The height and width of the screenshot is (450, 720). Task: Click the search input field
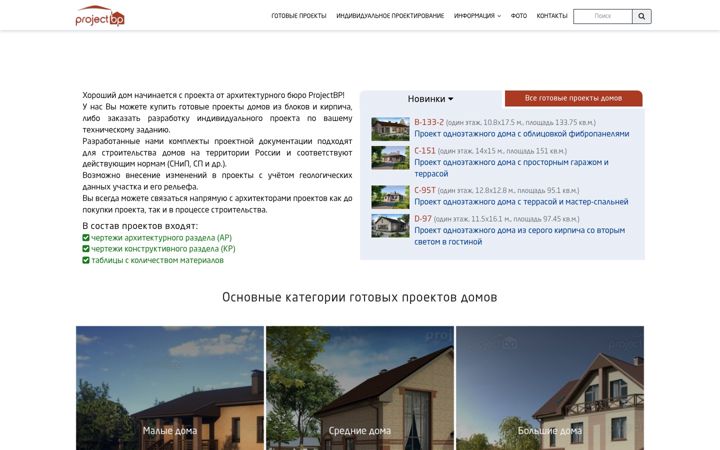point(602,16)
